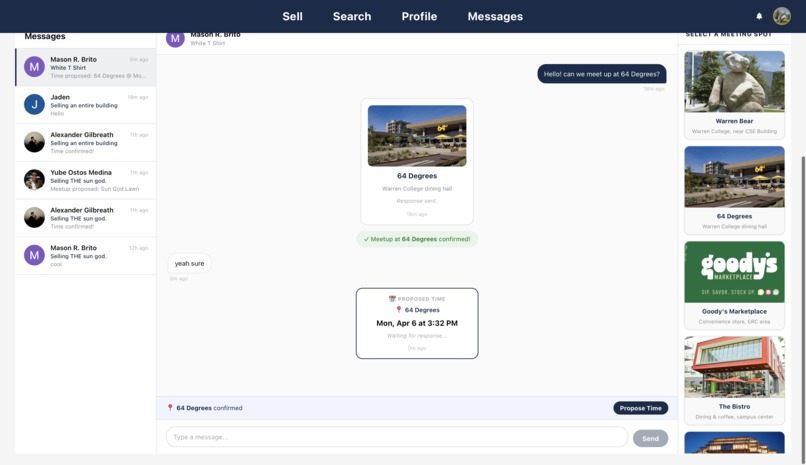Open the Sell page
This screenshot has height=465, width=806.
(292, 16)
